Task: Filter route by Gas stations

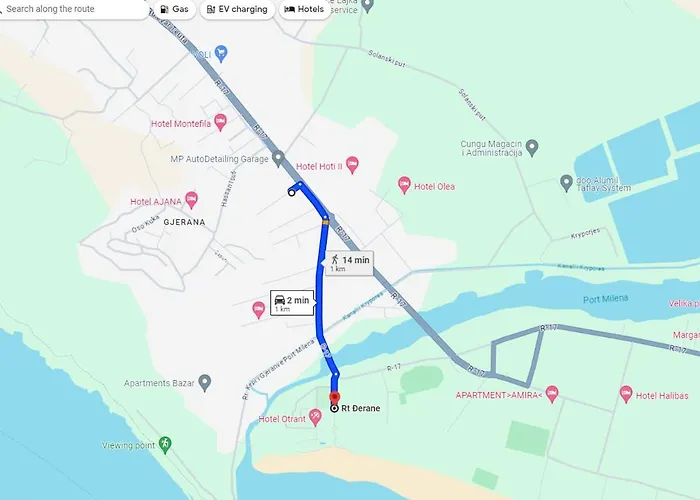Action: pos(175,9)
